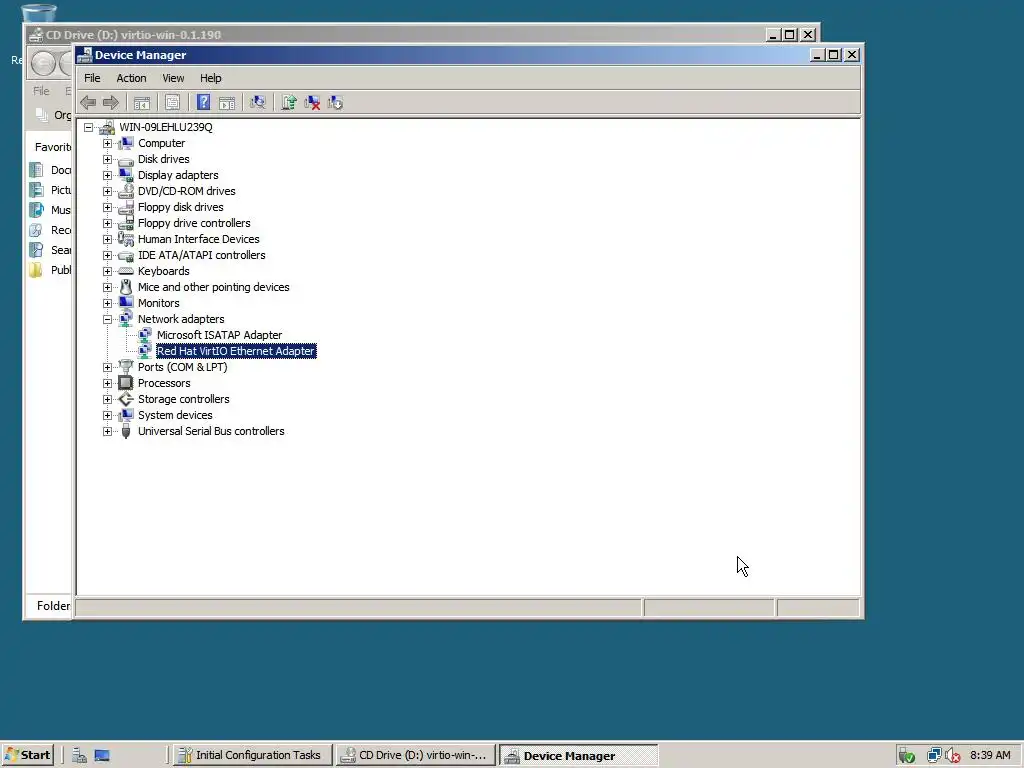
Task: Click the Disable device toolbar icon
Action: (x=335, y=103)
